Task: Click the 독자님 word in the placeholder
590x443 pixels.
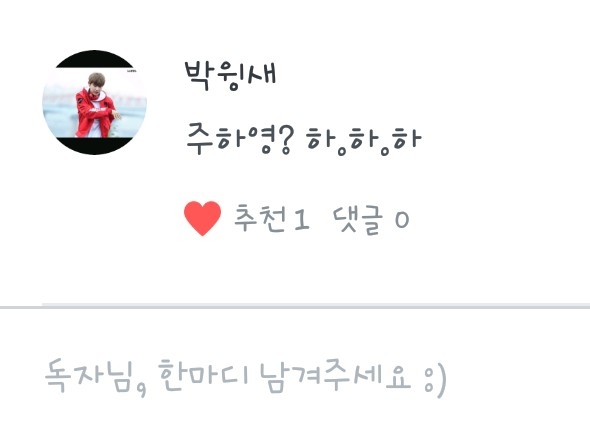Action: (90, 376)
